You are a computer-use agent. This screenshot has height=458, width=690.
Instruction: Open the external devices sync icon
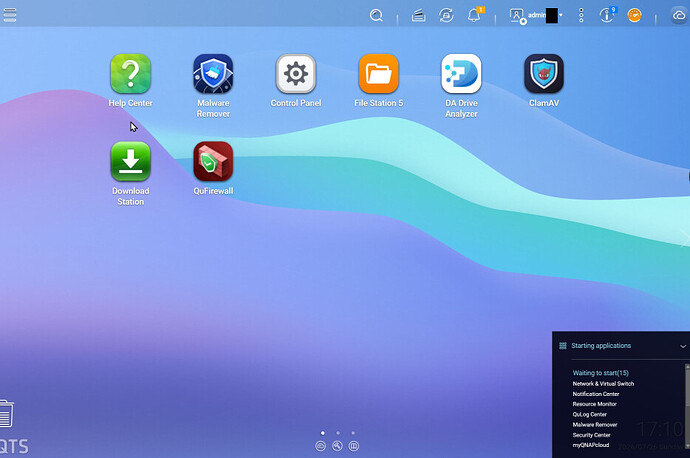click(446, 15)
